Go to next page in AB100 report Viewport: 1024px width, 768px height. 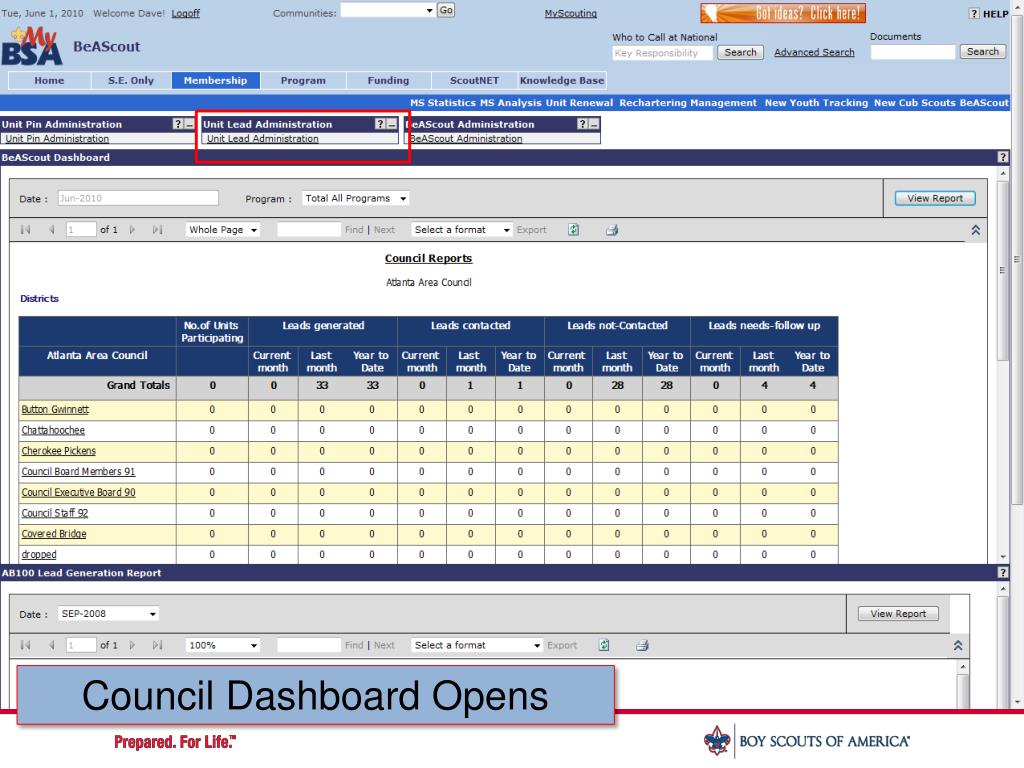point(133,645)
